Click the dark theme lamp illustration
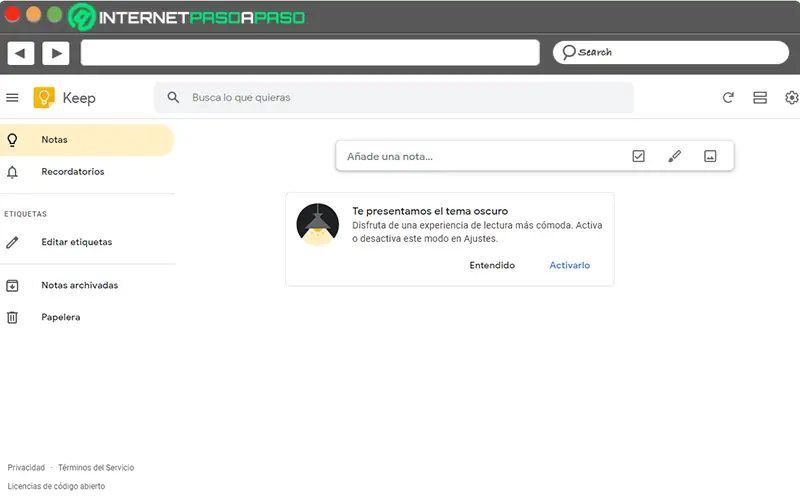The height and width of the screenshot is (500, 800). [x=317, y=224]
